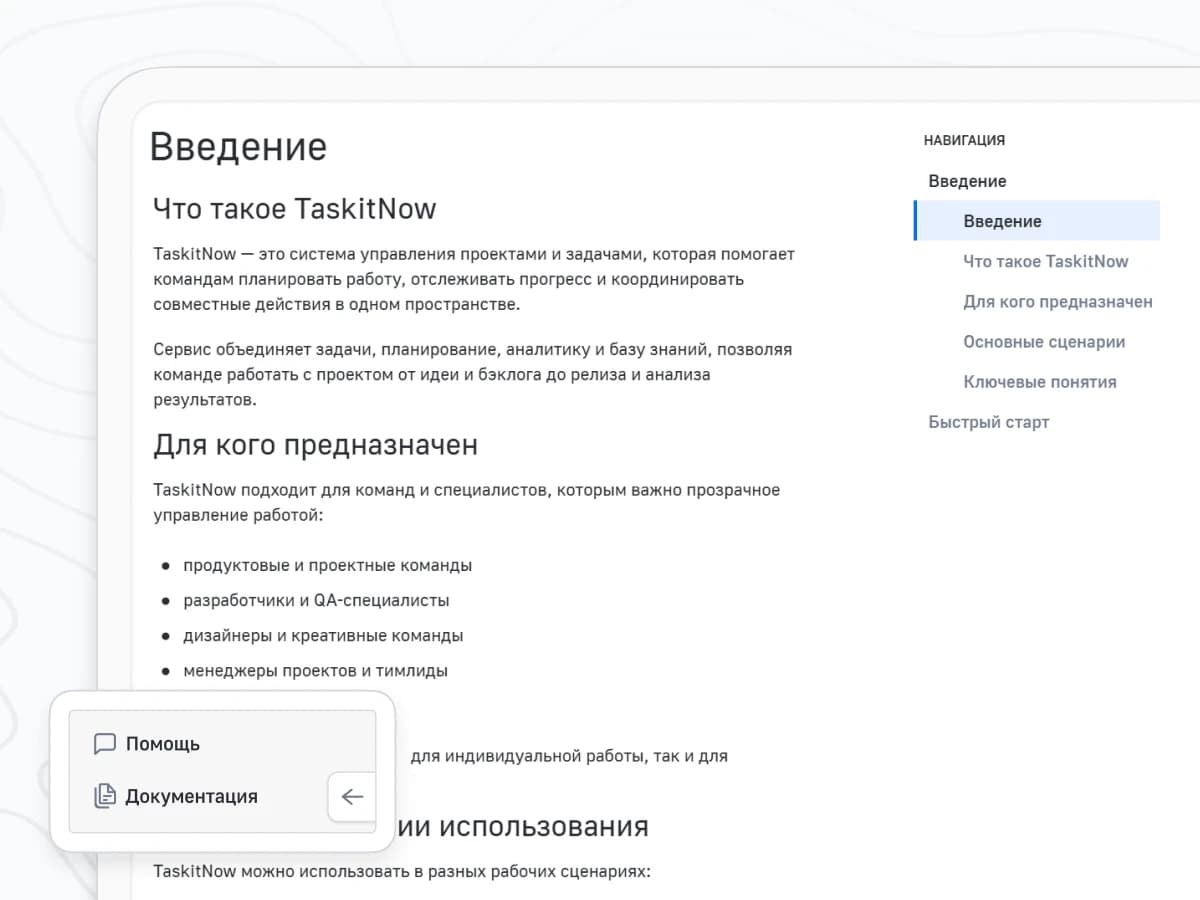Click the "Что такое TaskitNow" content heading
Image resolution: width=1200 pixels, height=900 pixels.
pyautogui.click(x=294, y=209)
